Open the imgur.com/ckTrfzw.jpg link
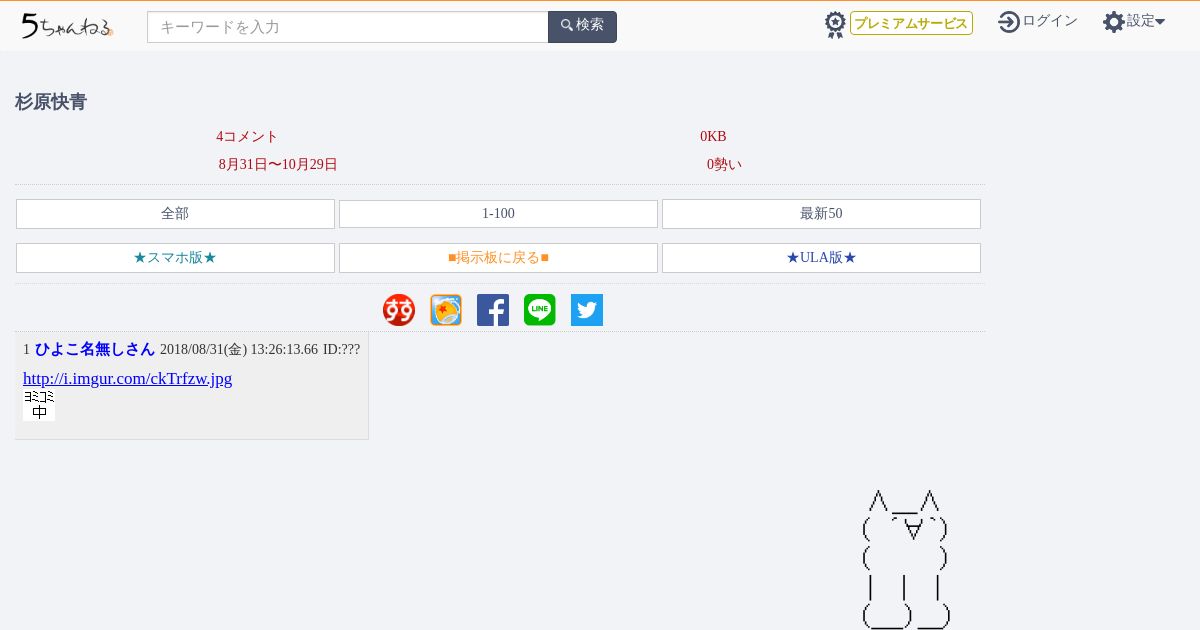 point(127,379)
